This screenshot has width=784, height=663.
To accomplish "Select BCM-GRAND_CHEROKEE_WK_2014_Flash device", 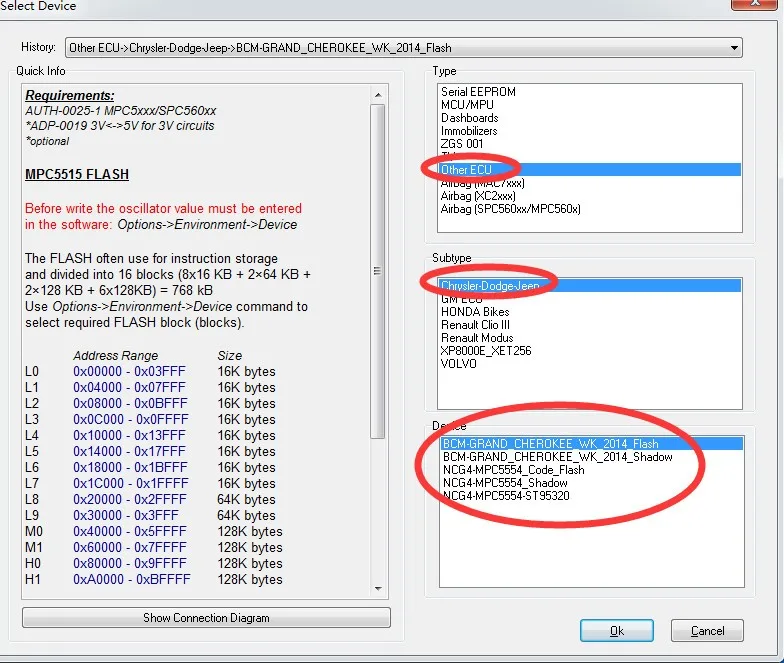I will [592, 444].
